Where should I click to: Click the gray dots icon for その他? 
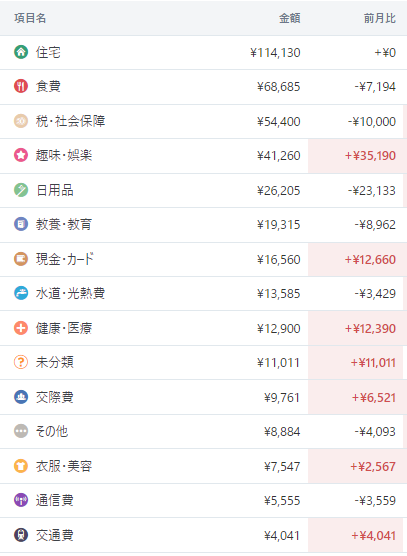click(21, 432)
